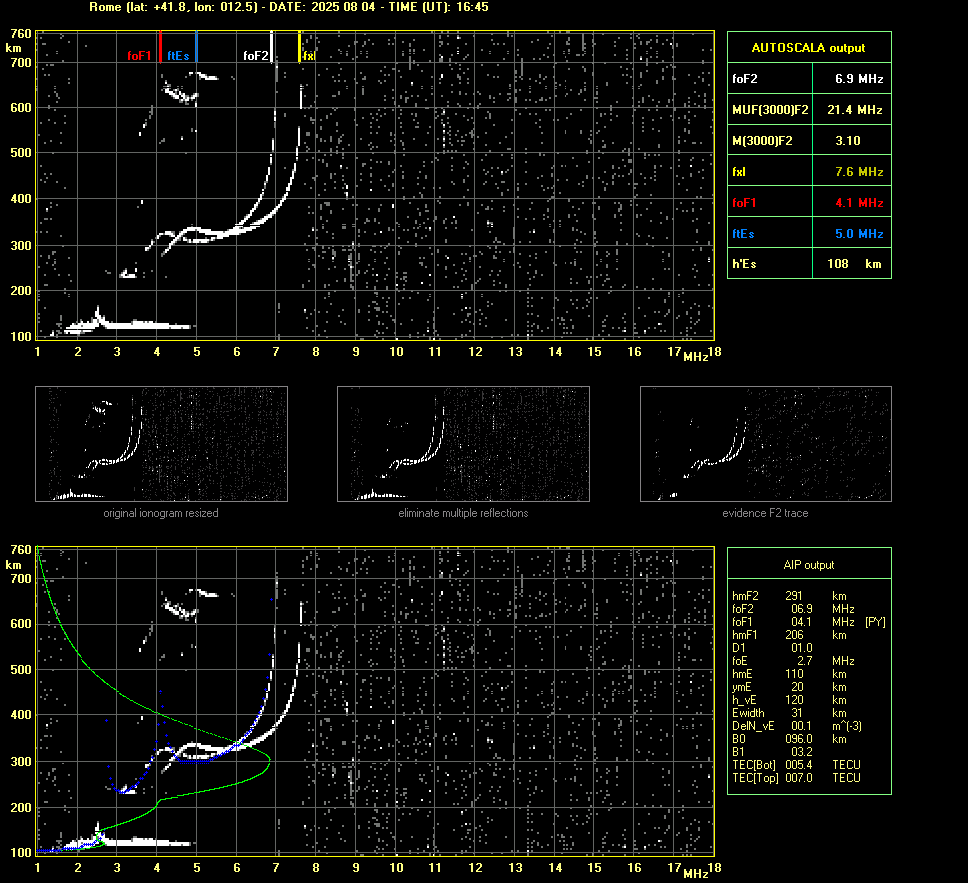This screenshot has width=968, height=883.
Task: Click the white foF2 marker line
Action: pyautogui.click(x=272, y=46)
